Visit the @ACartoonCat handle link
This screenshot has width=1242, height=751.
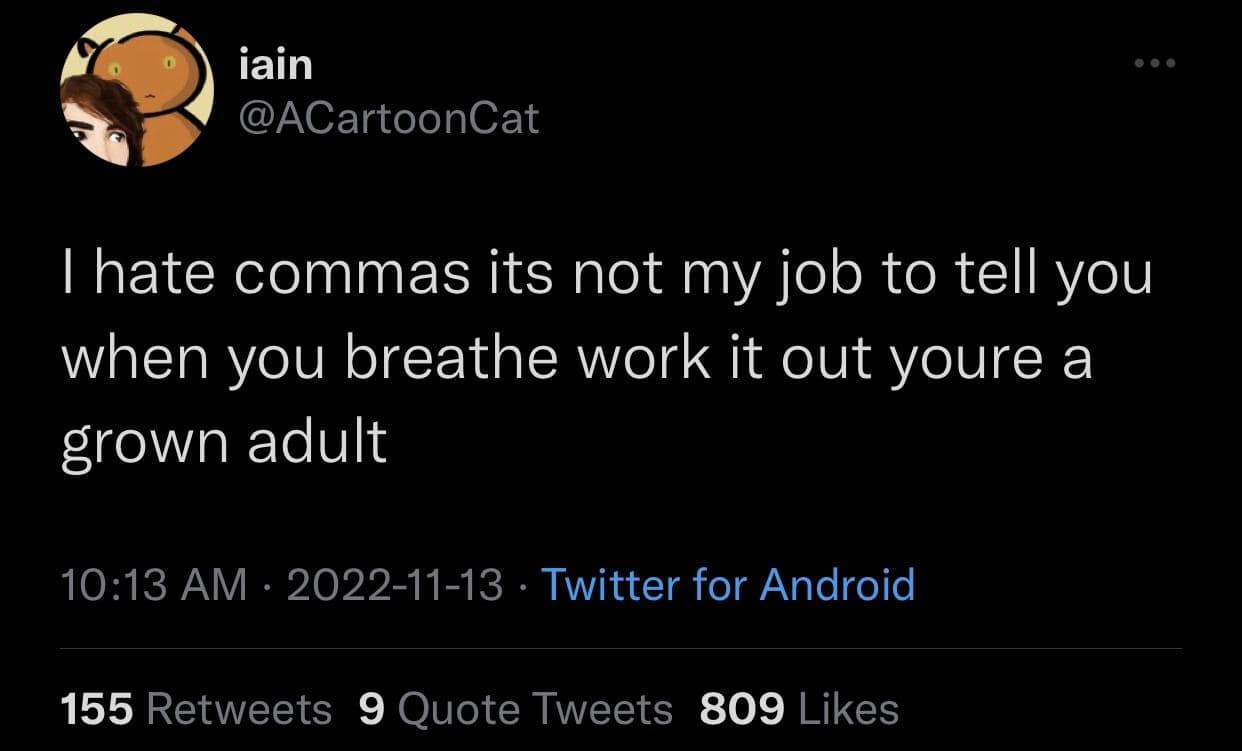(390, 119)
